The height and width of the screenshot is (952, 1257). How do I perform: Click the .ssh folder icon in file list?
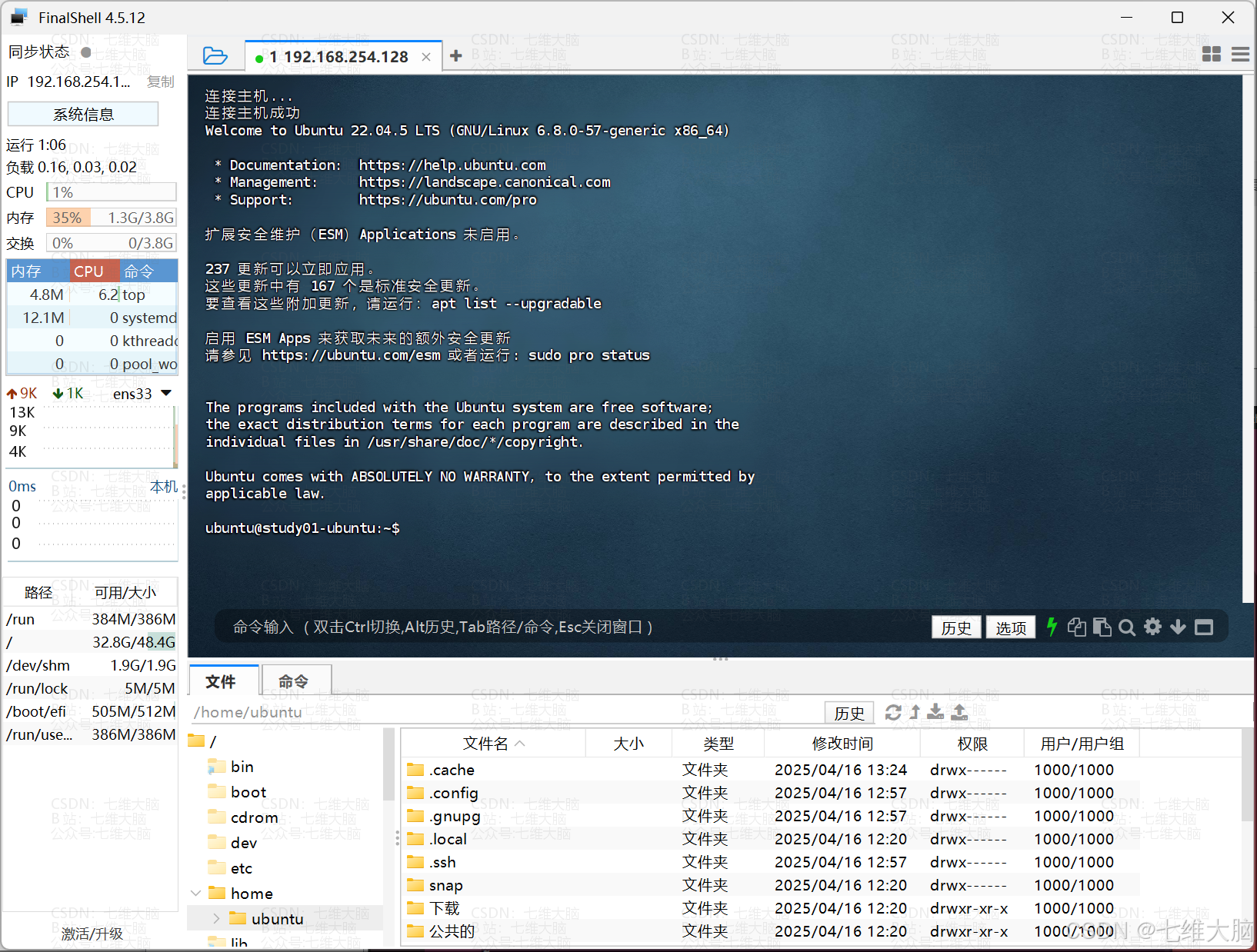coord(415,862)
